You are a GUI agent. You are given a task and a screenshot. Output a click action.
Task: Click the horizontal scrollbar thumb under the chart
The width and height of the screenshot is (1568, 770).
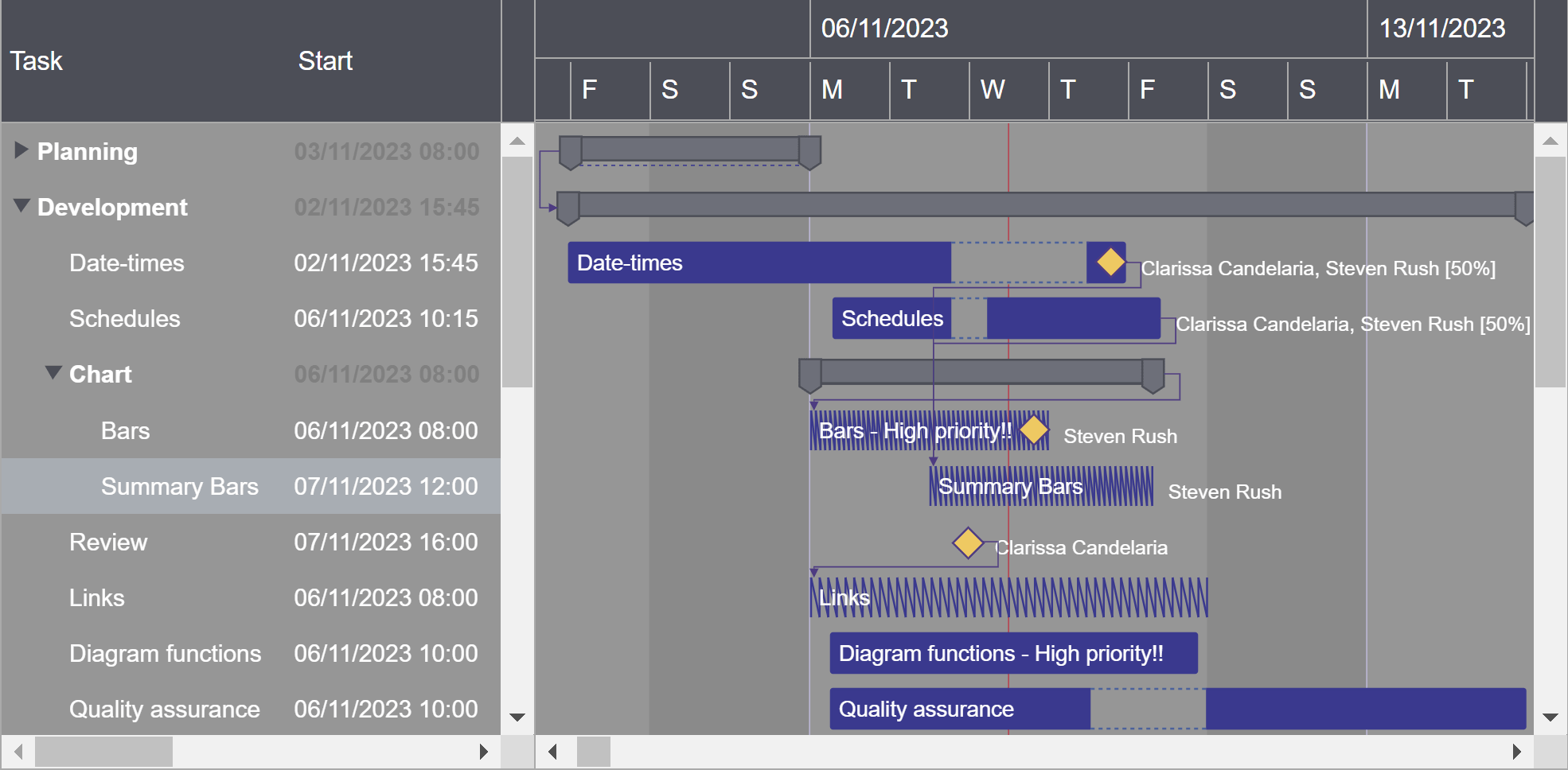(x=593, y=751)
